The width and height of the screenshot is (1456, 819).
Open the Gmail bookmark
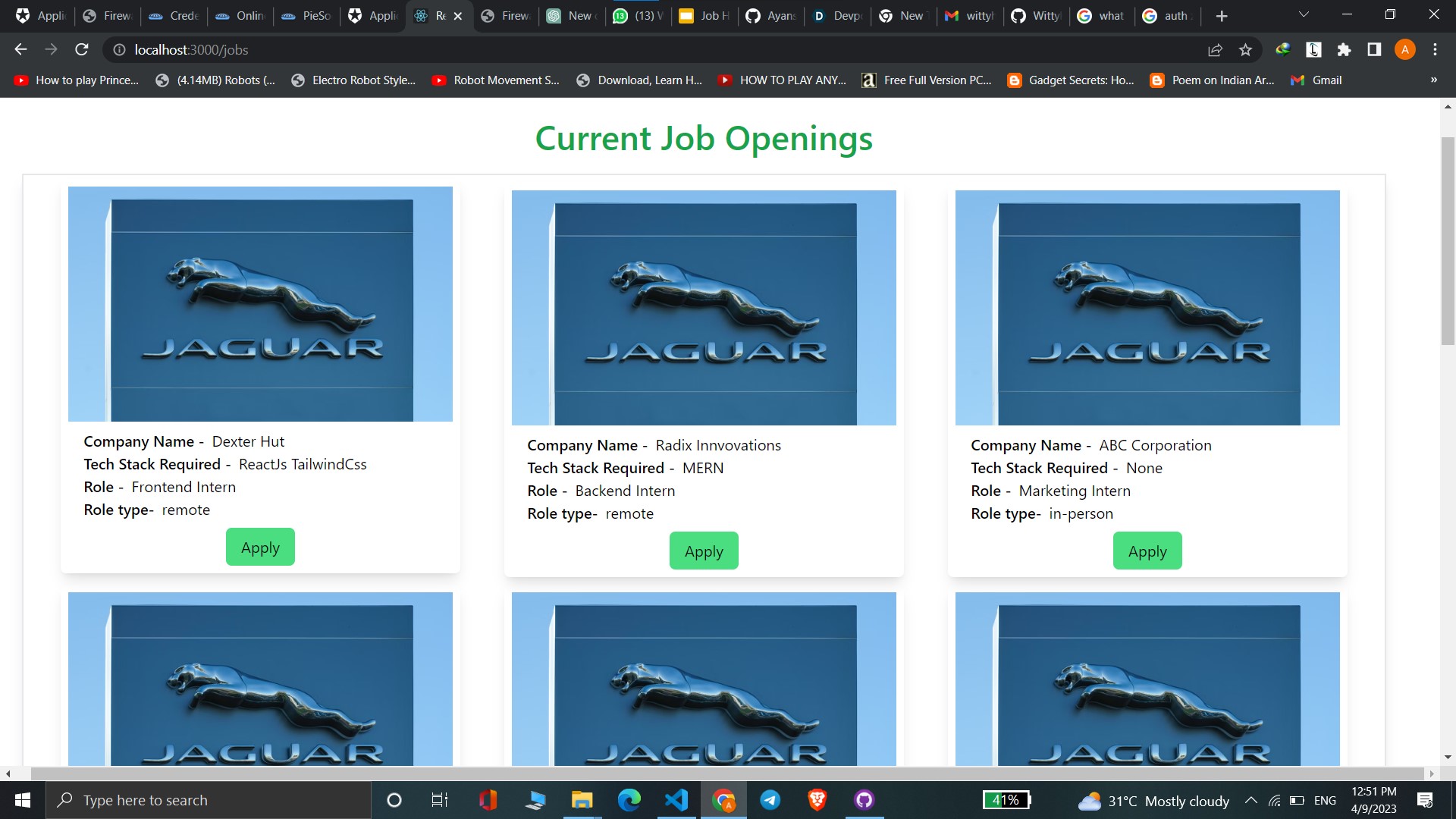pyautogui.click(x=1317, y=80)
